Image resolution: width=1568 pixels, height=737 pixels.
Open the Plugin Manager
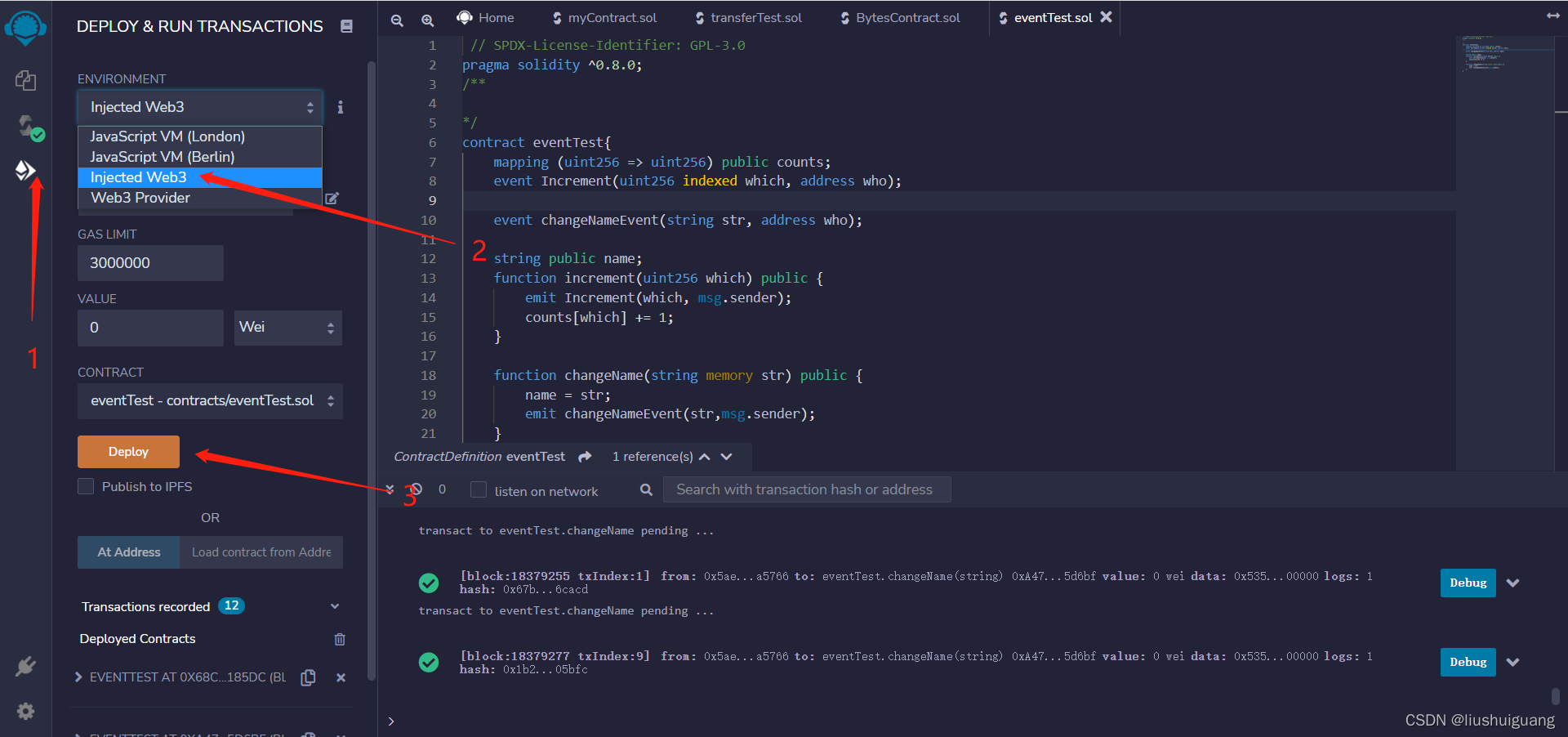[x=25, y=666]
